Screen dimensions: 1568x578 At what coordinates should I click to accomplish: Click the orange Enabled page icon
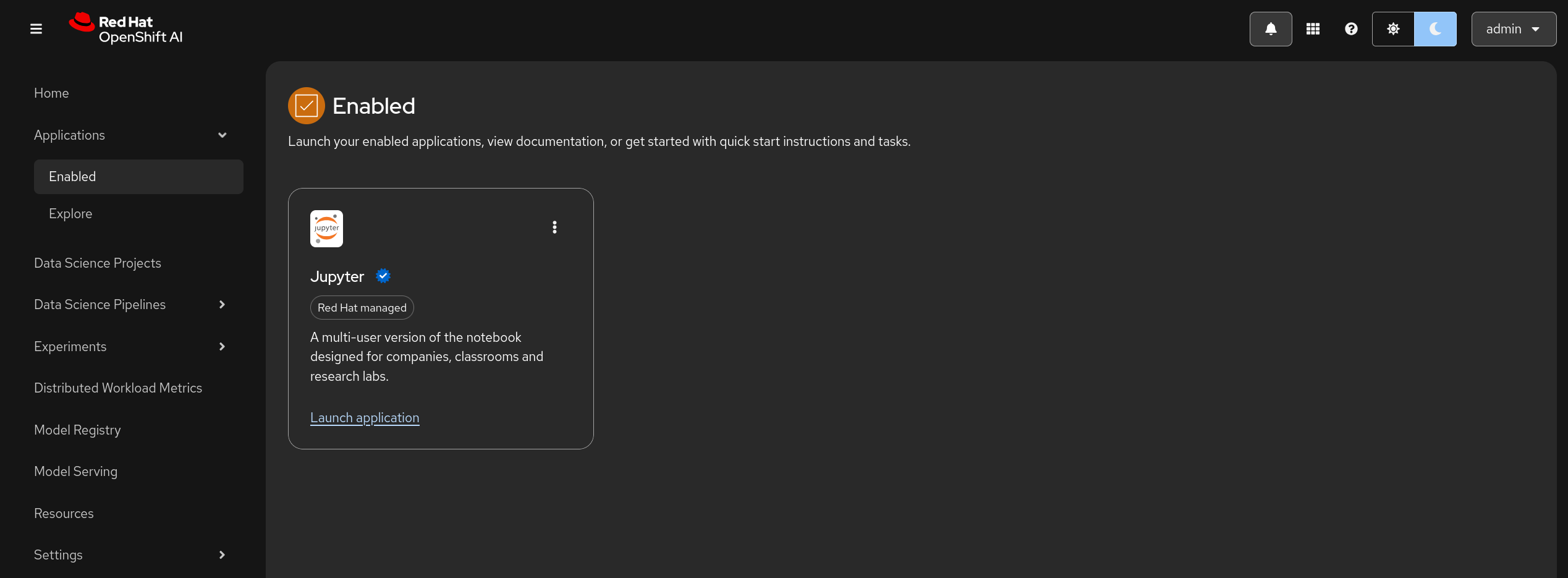(x=307, y=106)
